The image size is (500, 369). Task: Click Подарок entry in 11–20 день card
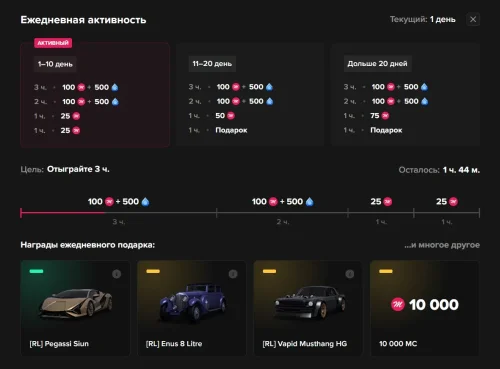click(x=231, y=130)
